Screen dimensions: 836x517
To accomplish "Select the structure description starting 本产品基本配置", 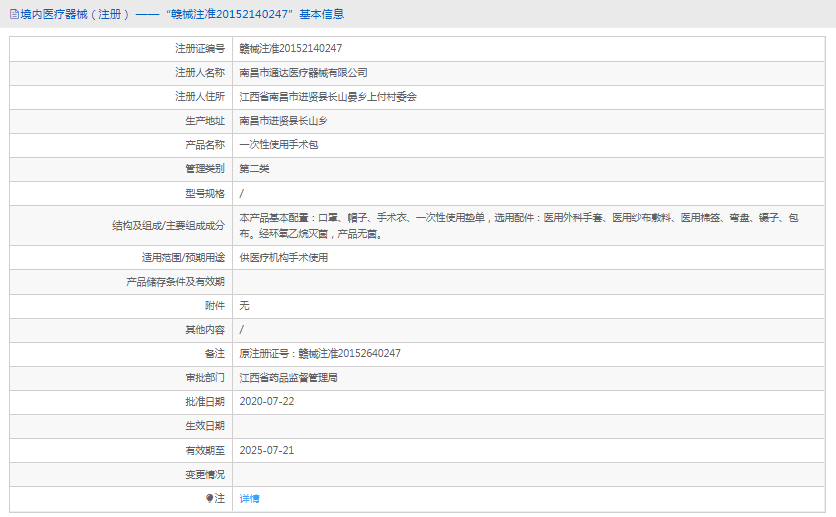I will pyautogui.click(x=519, y=225).
